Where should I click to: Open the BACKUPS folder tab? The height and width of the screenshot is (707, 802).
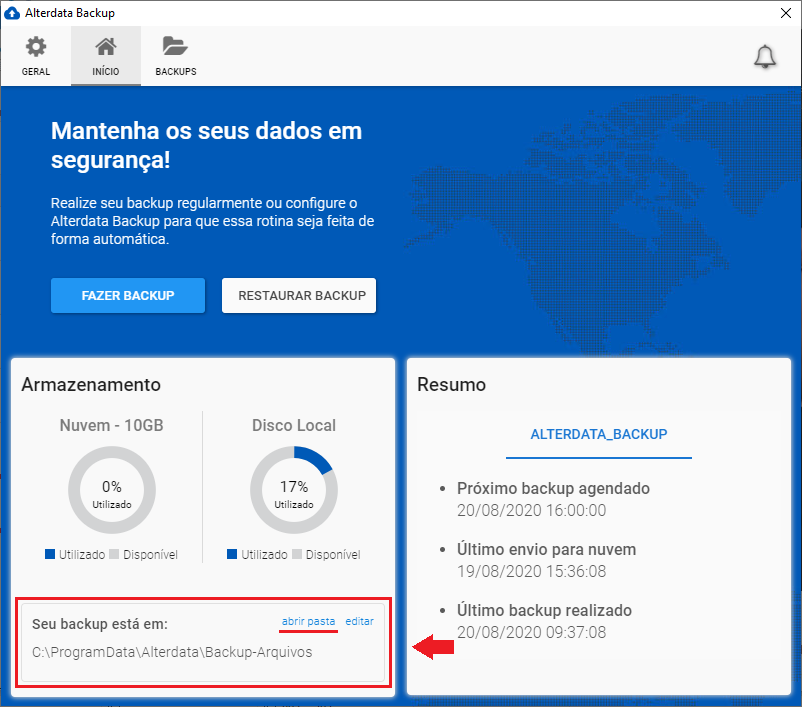coord(175,56)
